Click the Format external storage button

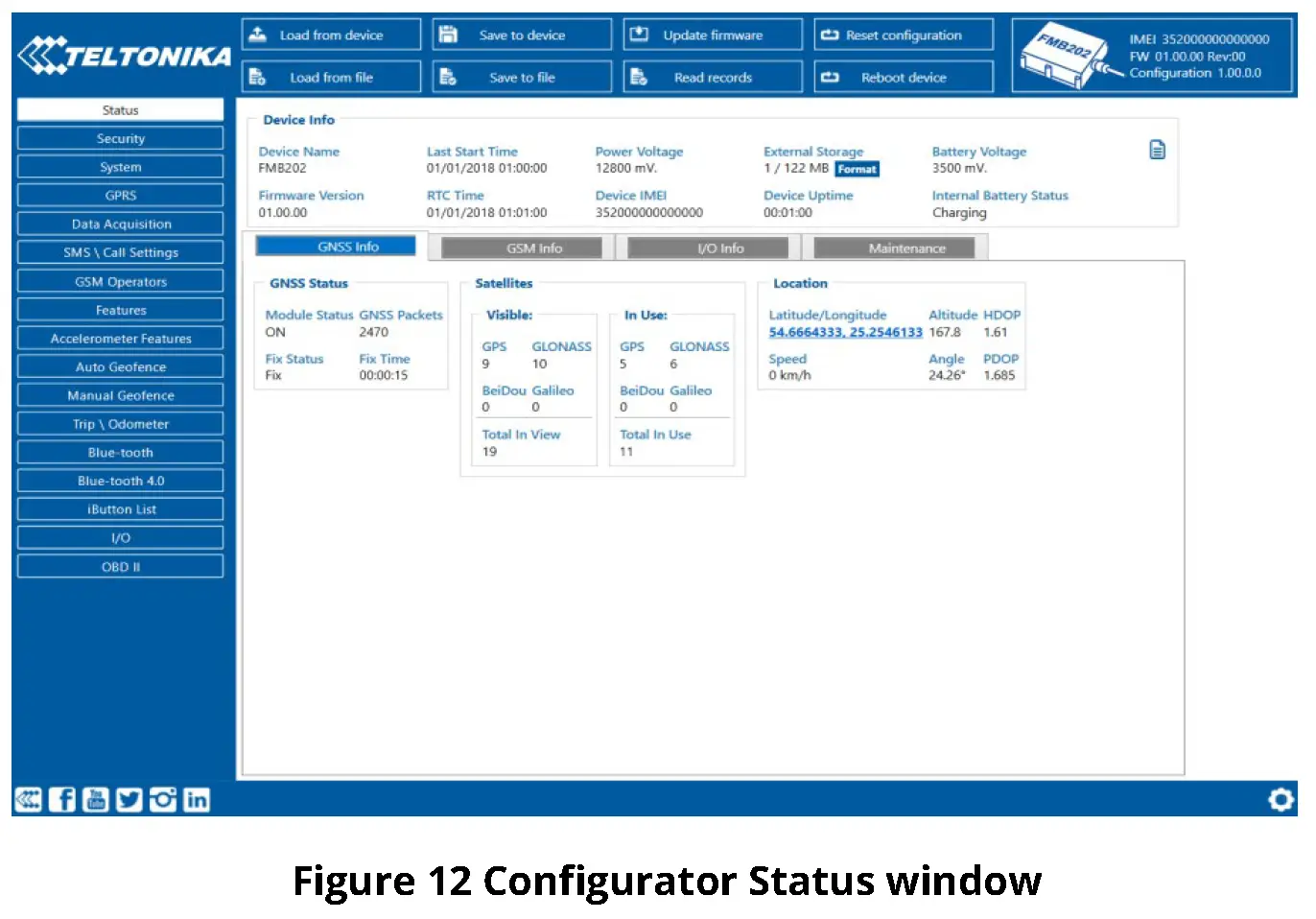(x=857, y=169)
